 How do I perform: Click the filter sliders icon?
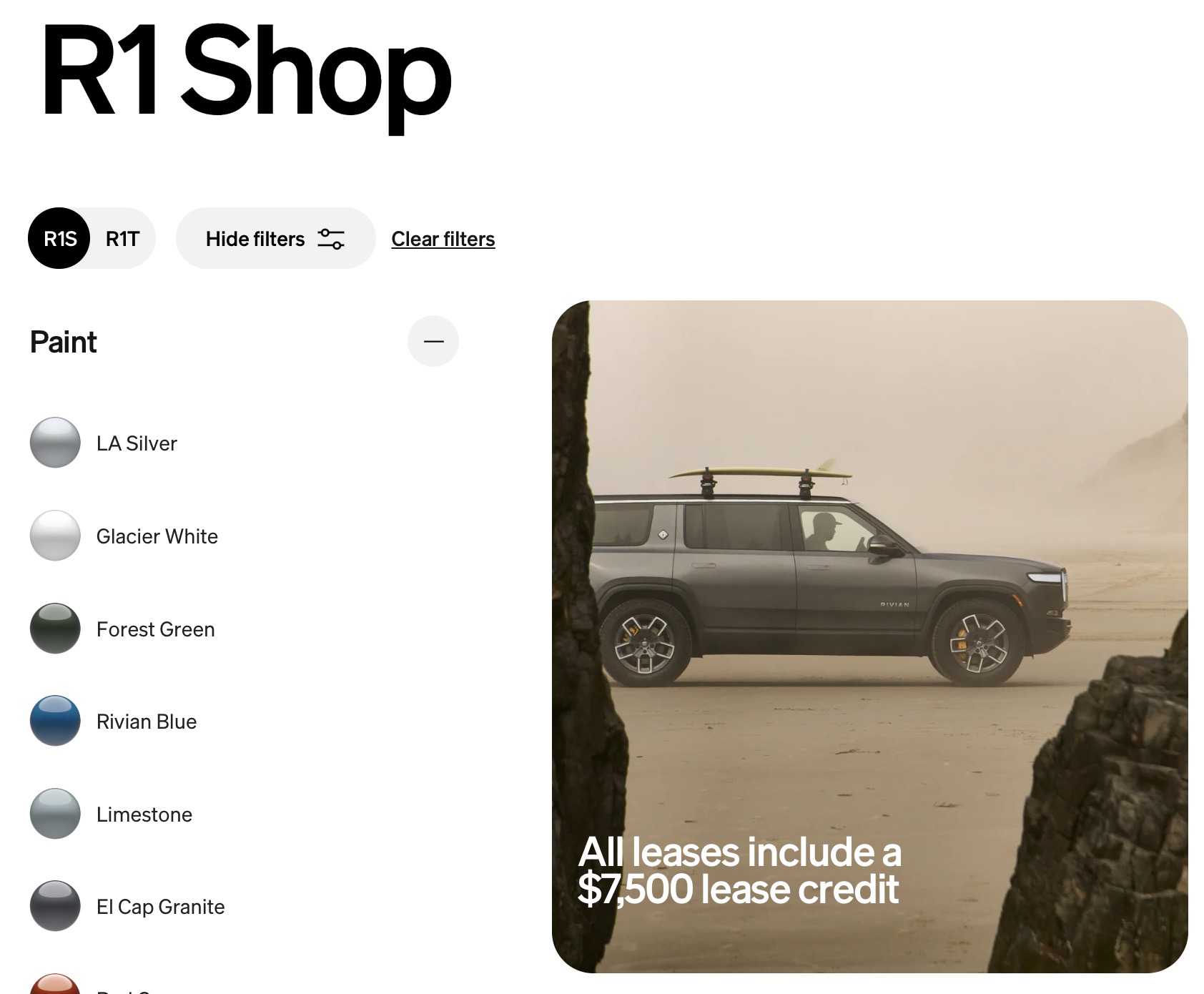click(331, 239)
